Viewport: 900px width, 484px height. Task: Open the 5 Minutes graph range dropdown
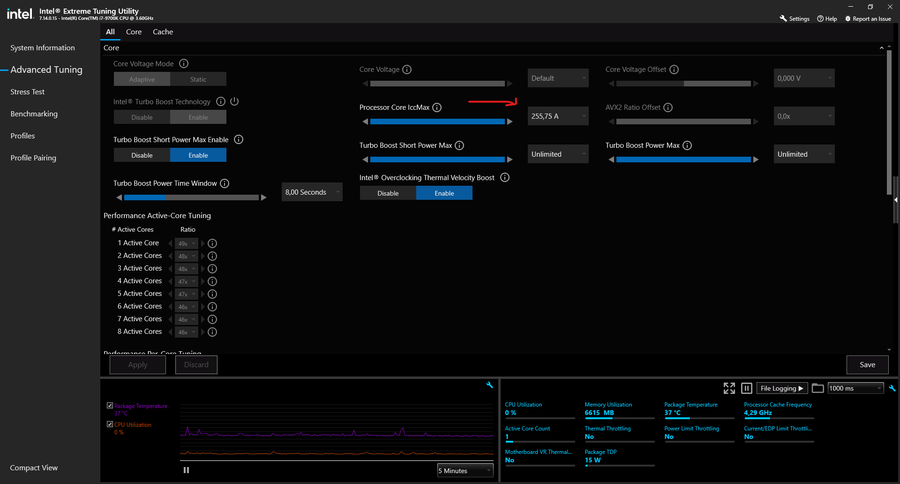[465, 471]
